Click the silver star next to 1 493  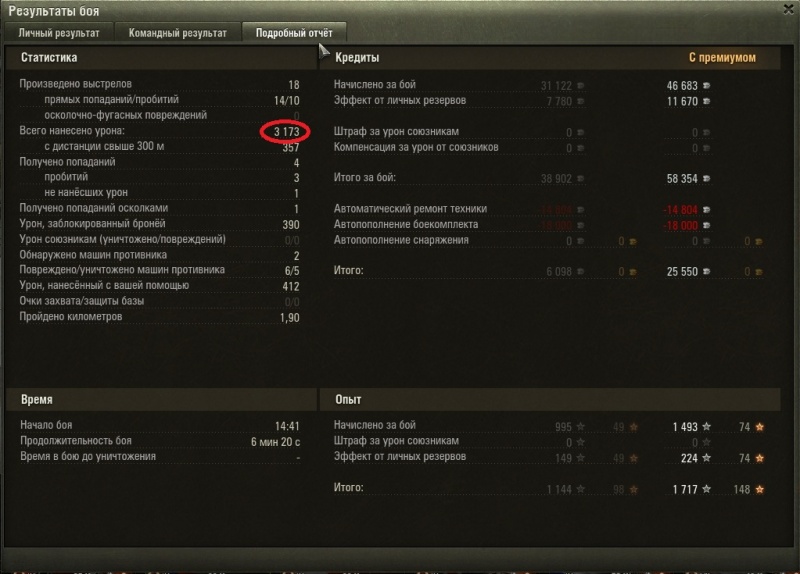tap(707, 427)
